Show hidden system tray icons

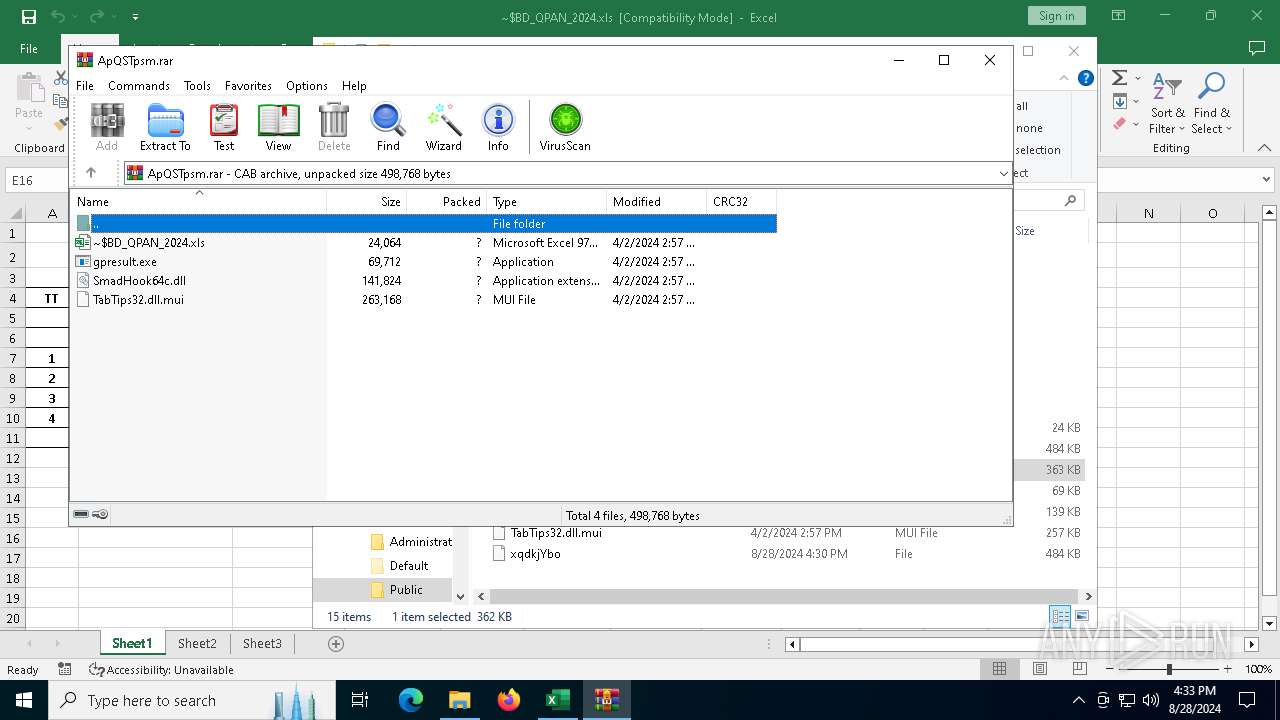[x=1078, y=700]
